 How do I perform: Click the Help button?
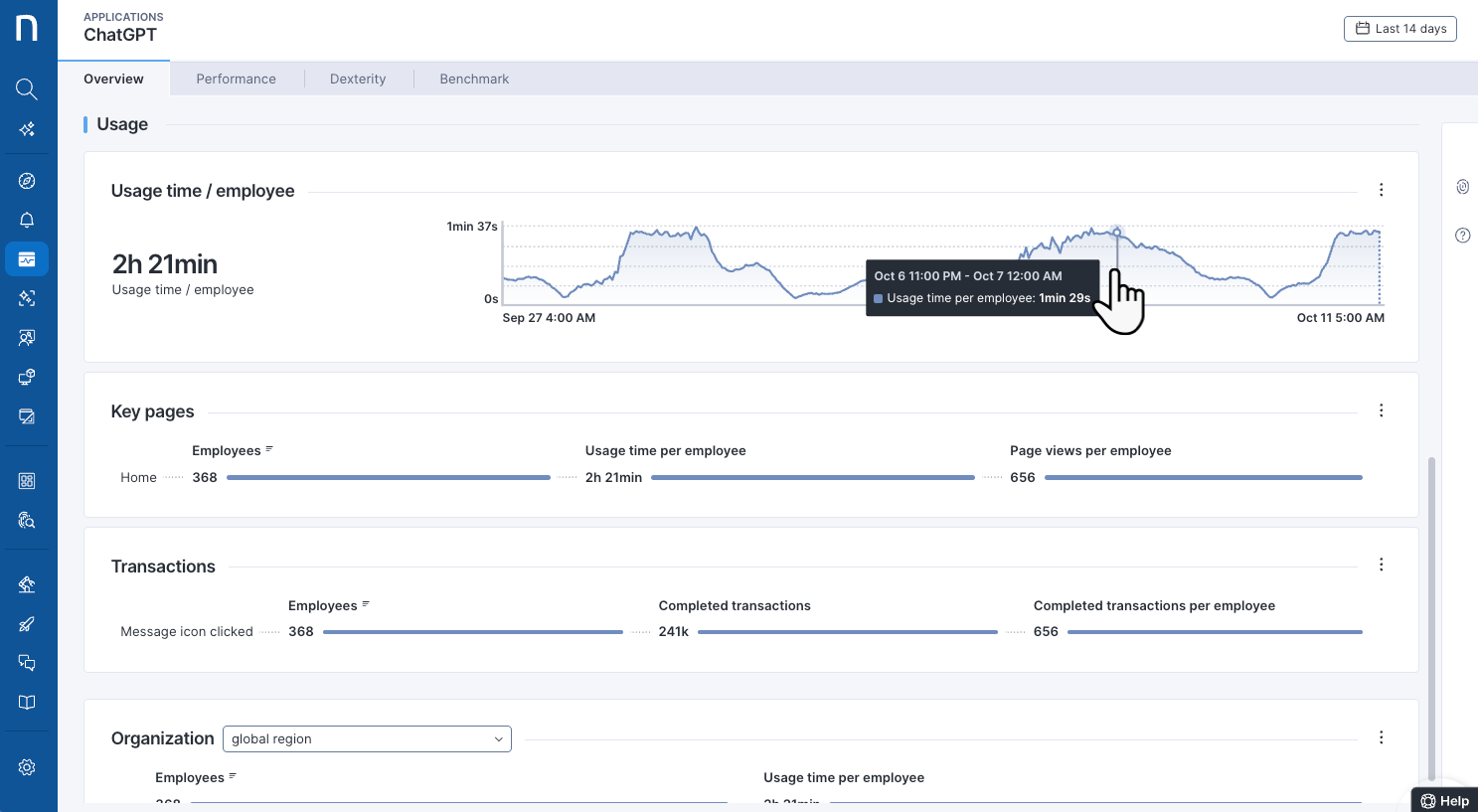point(1444,800)
